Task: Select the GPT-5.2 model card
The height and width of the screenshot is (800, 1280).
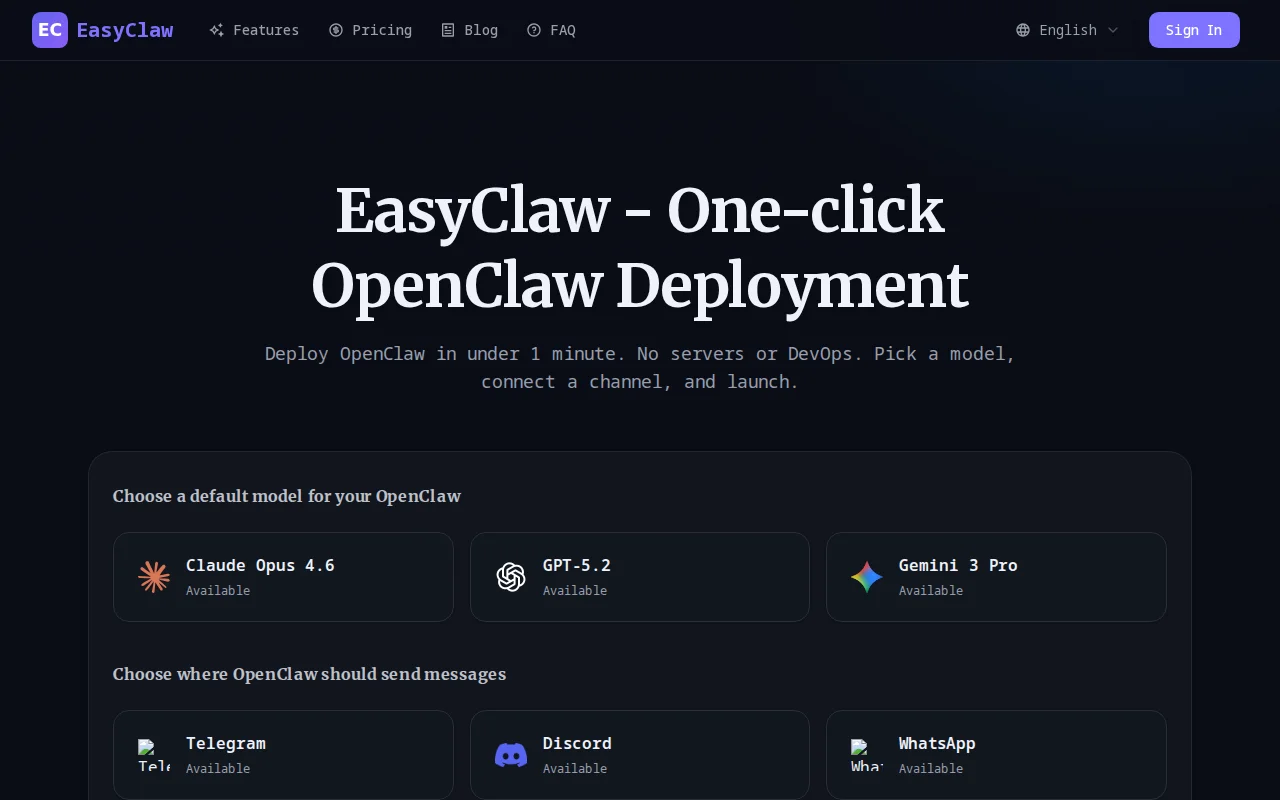Action: click(640, 577)
